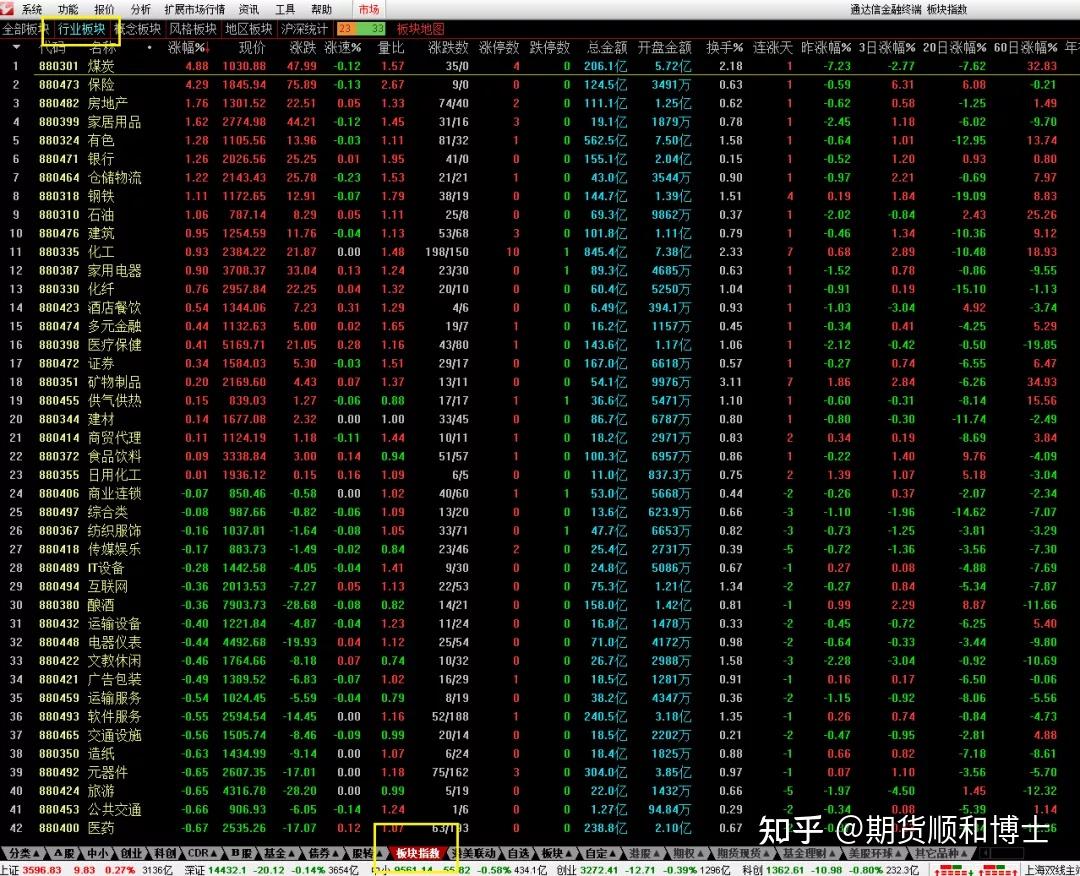Screen dimensions: 1080x876
Task: Expand the 分类 bottom tab menu
Action: tap(24, 853)
